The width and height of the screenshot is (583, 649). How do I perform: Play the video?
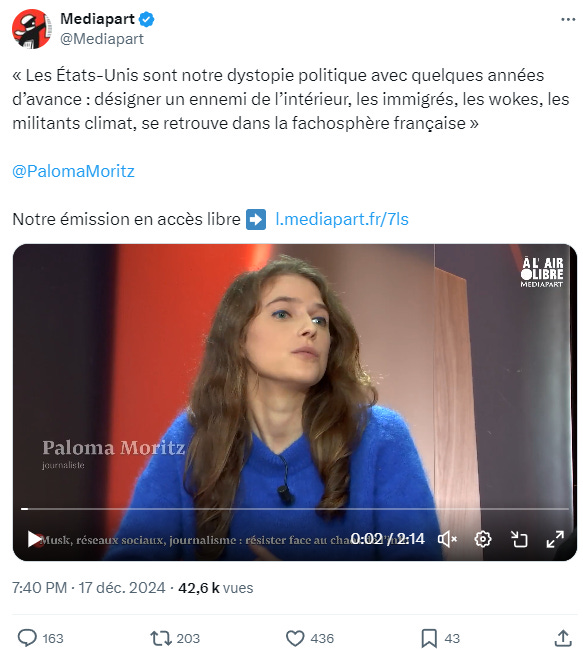click(x=34, y=539)
